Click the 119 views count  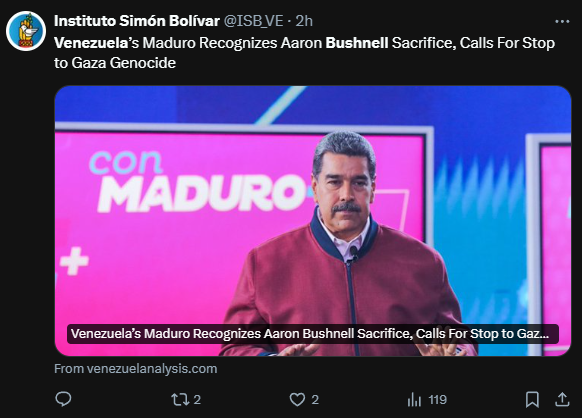[x=438, y=400]
